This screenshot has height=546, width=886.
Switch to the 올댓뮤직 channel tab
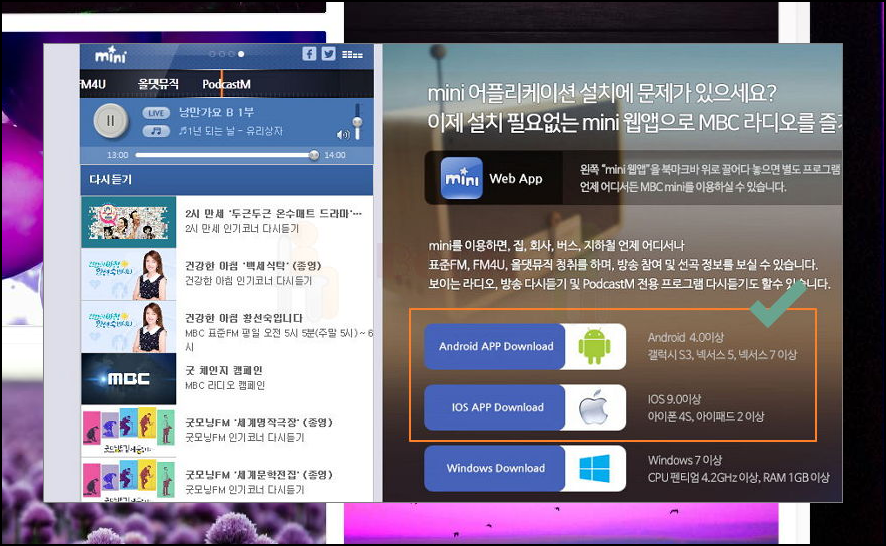(x=158, y=84)
